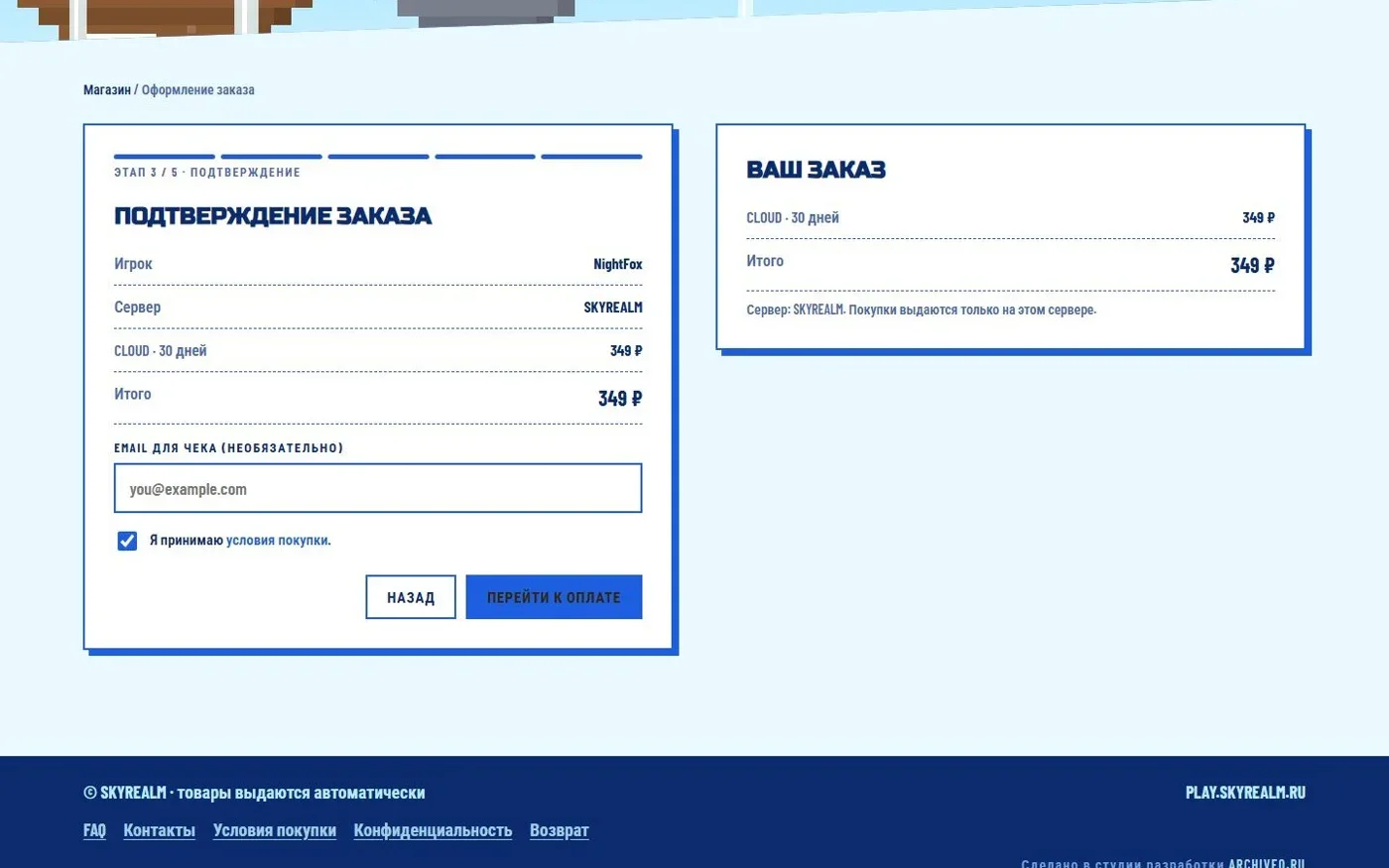Click the '© SKYREALM' footer copyright line

coord(254,793)
